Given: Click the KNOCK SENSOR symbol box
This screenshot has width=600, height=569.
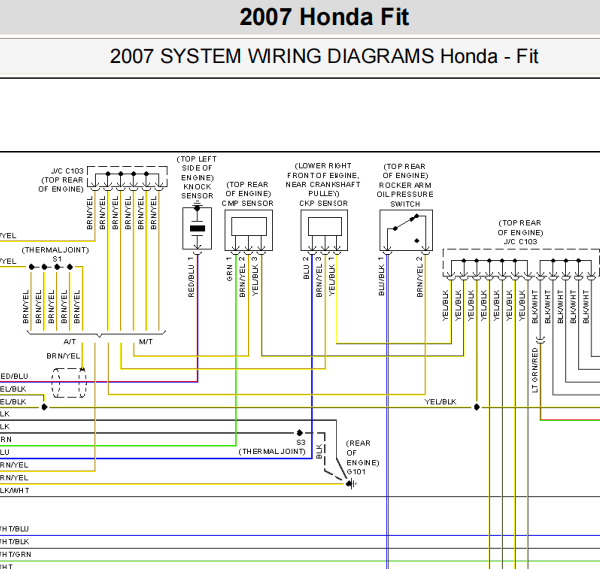Looking at the screenshot, I should pos(197,228).
